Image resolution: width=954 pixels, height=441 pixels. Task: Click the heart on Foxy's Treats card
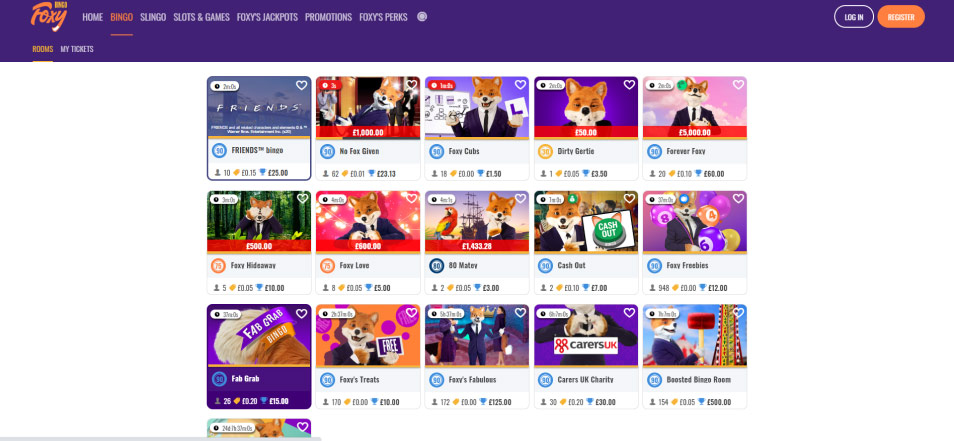point(411,313)
